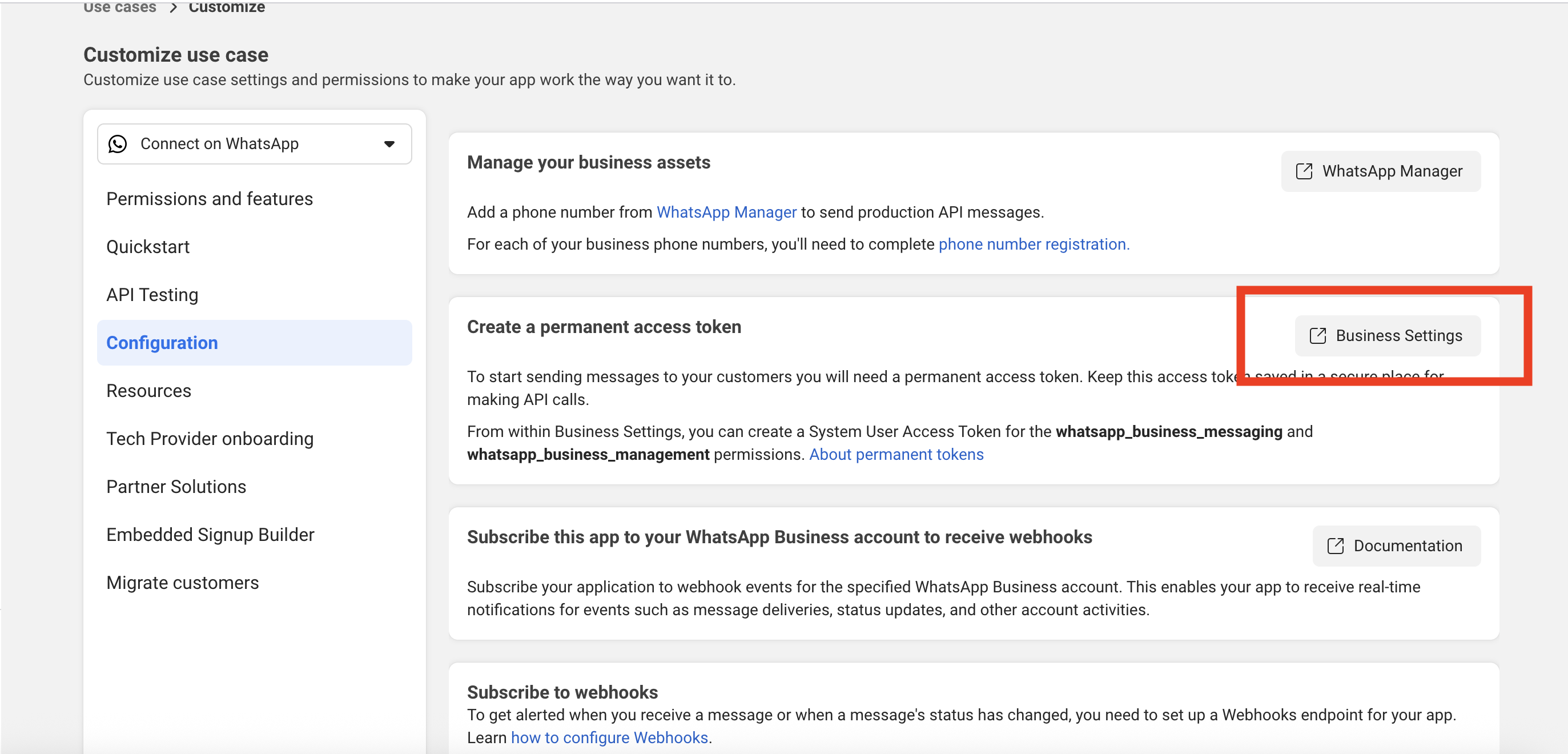Viewport: 1568px width, 754px height.
Task: Click the whatsapp_business_messaging permission text
Action: [x=1169, y=432]
